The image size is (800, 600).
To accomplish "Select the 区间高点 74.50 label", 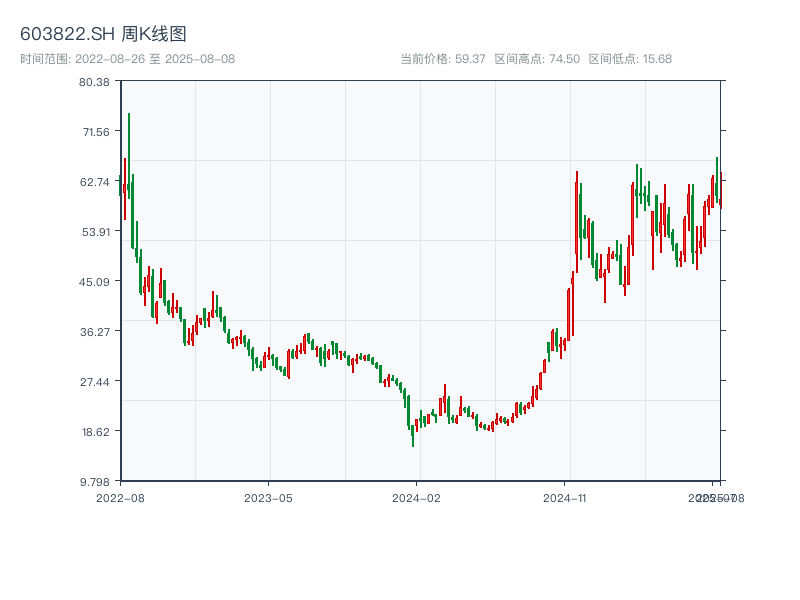I will (x=537, y=59).
